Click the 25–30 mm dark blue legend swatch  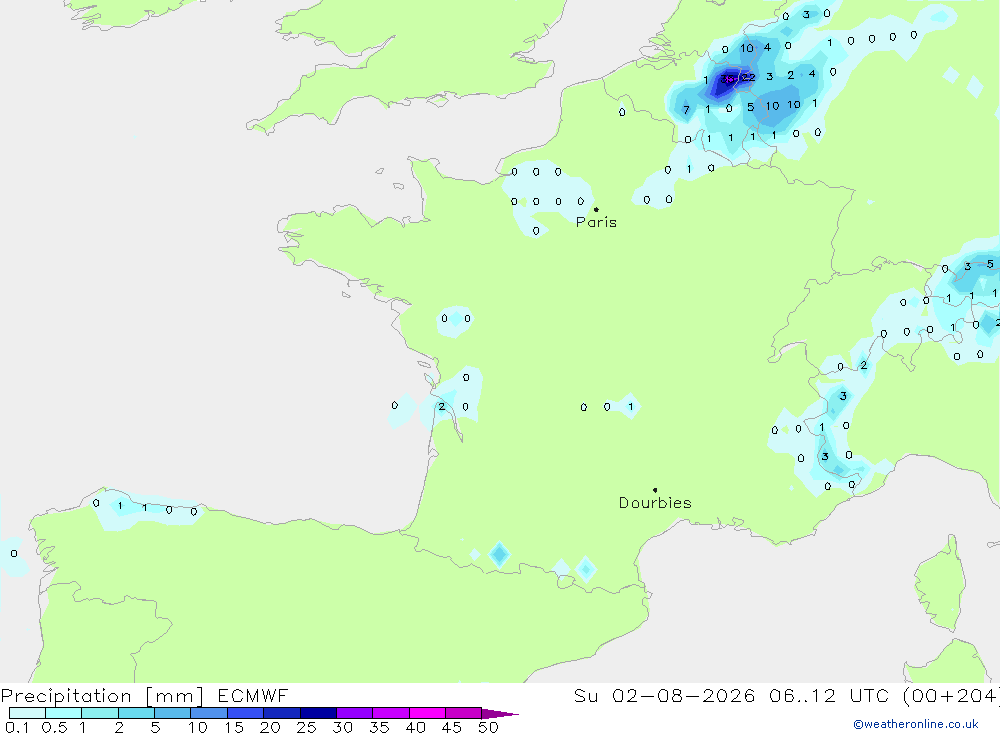click(318, 713)
